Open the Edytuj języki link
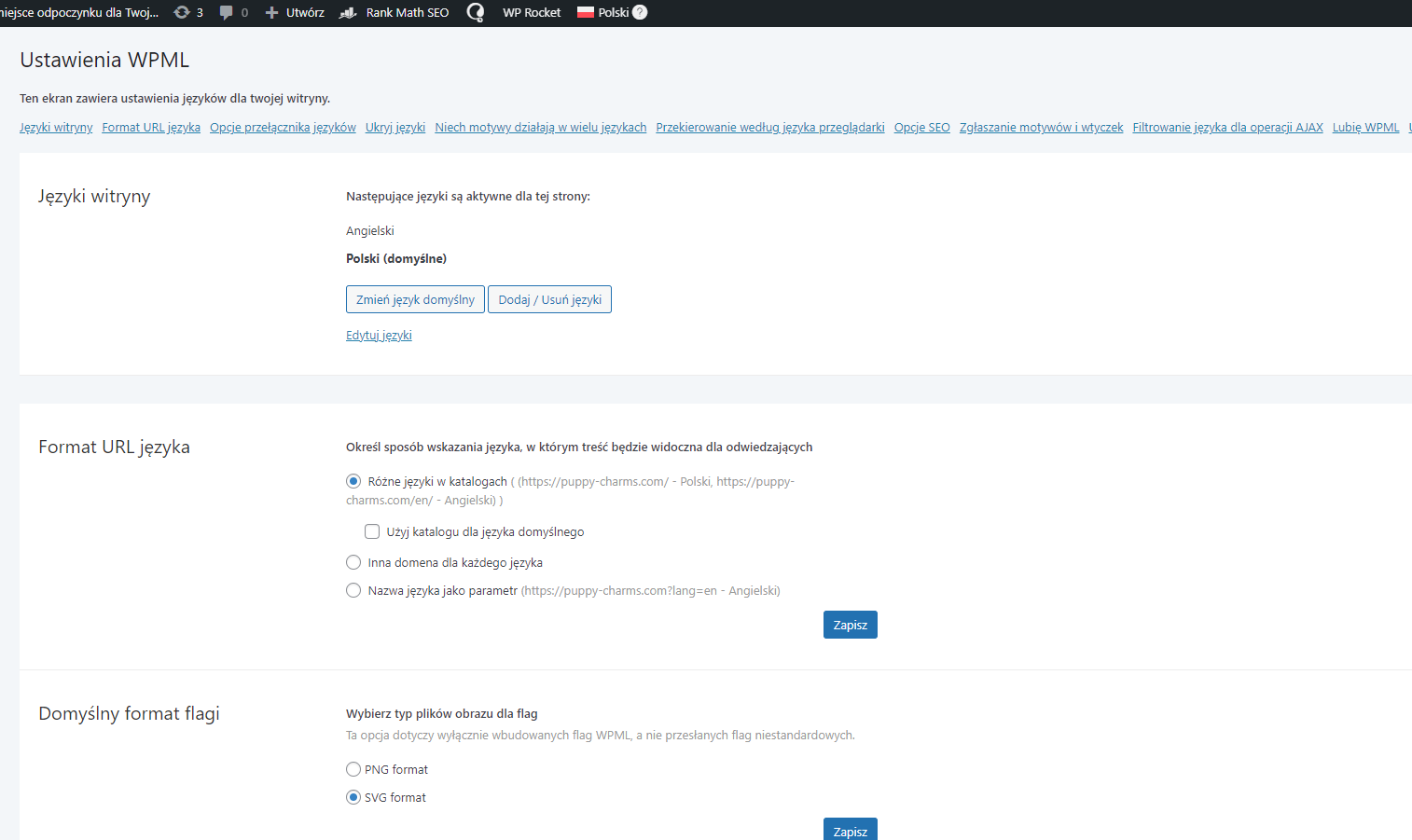1412x840 pixels. (379, 336)
